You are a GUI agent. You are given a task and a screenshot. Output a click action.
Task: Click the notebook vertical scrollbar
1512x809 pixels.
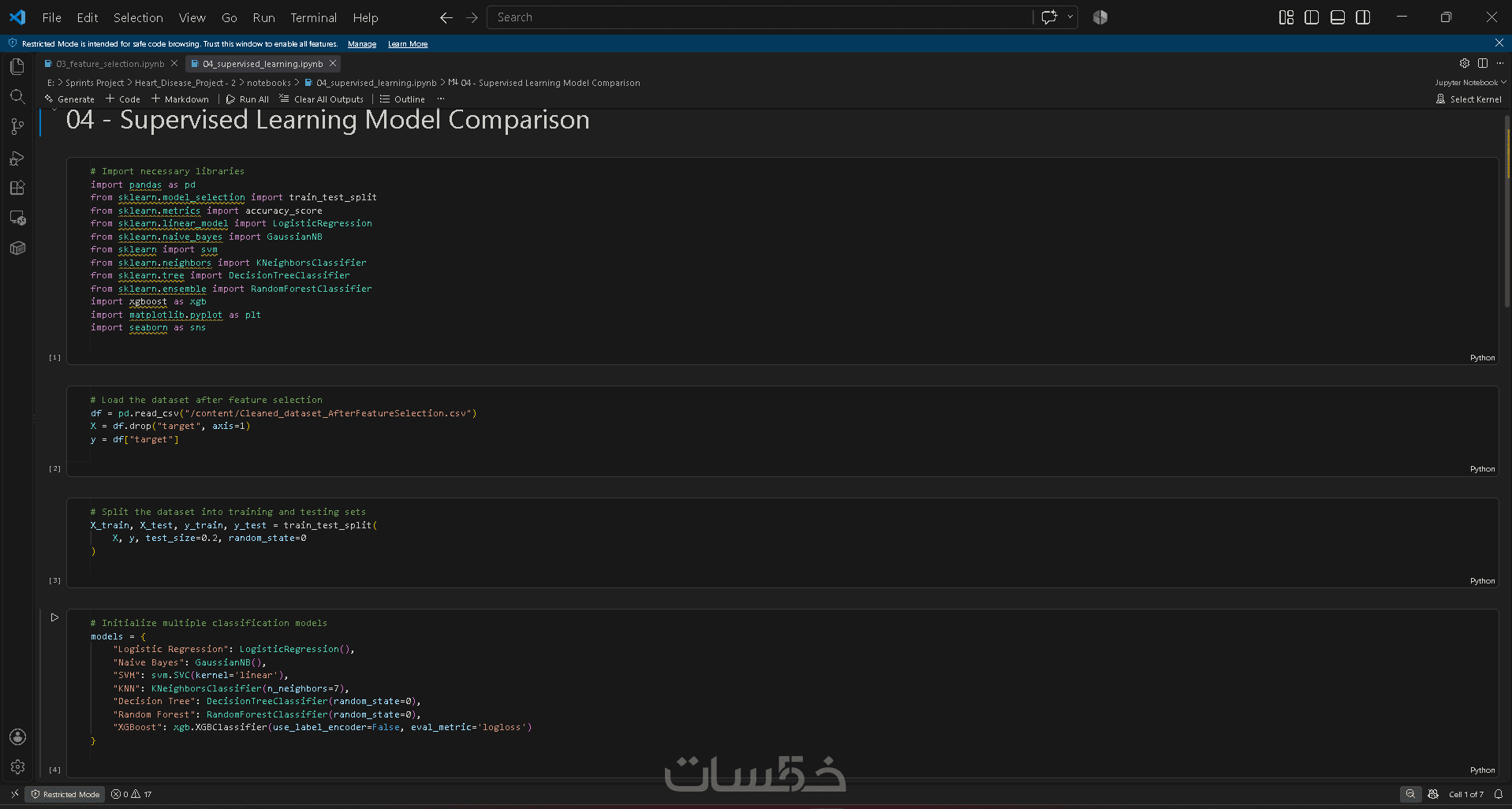coord(1507,213)
